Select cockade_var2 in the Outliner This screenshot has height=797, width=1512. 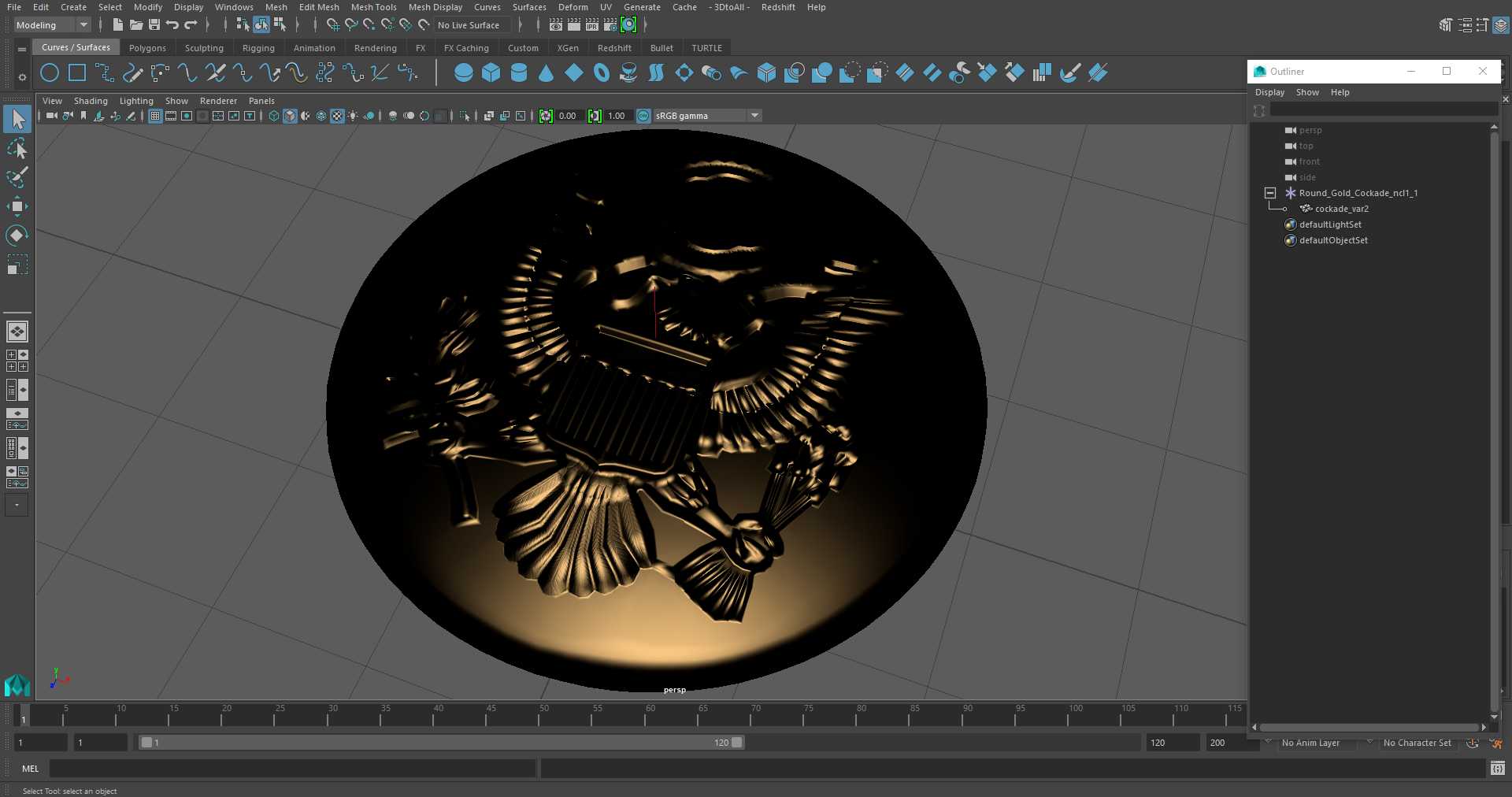point(1341,209)
